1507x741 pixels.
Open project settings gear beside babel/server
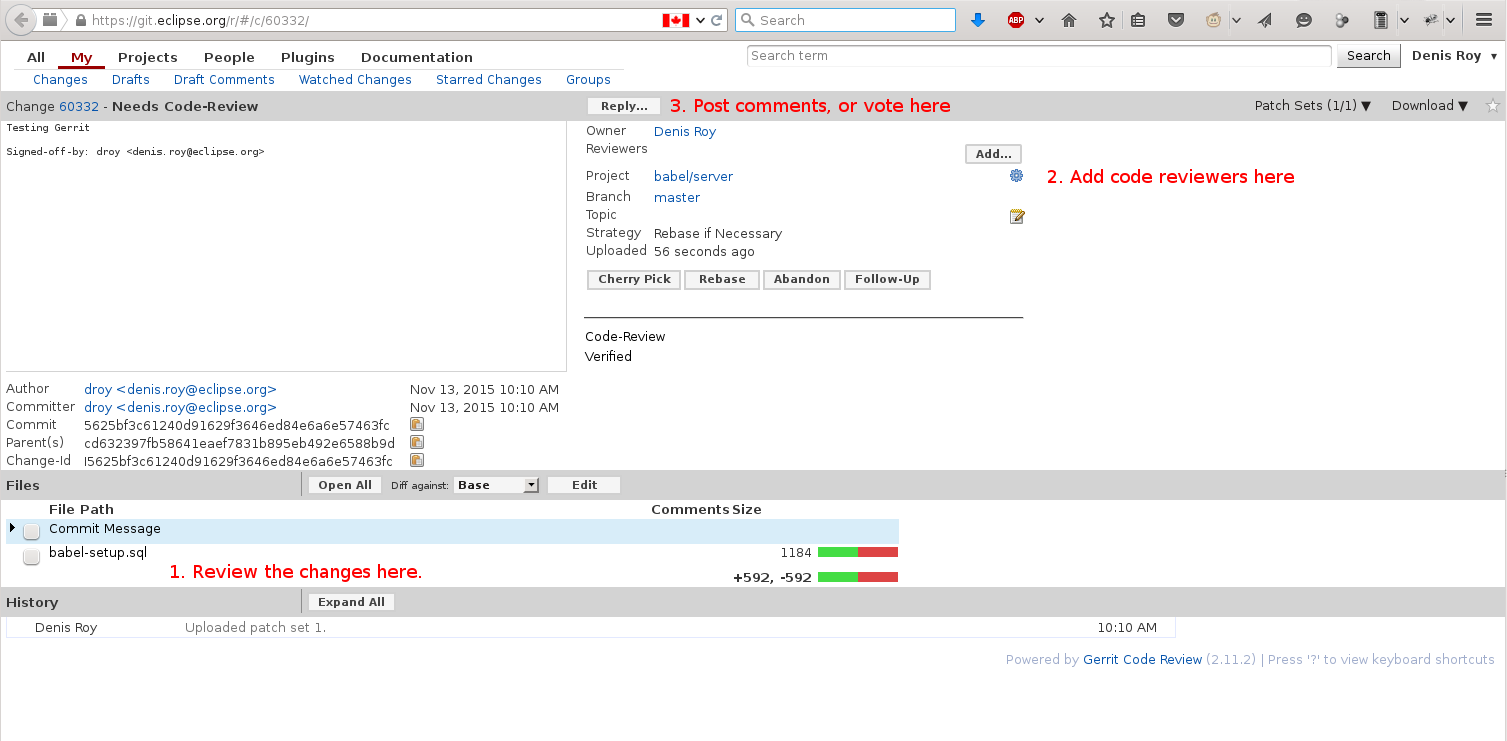pyautogui.click(x=1016, y=176)
